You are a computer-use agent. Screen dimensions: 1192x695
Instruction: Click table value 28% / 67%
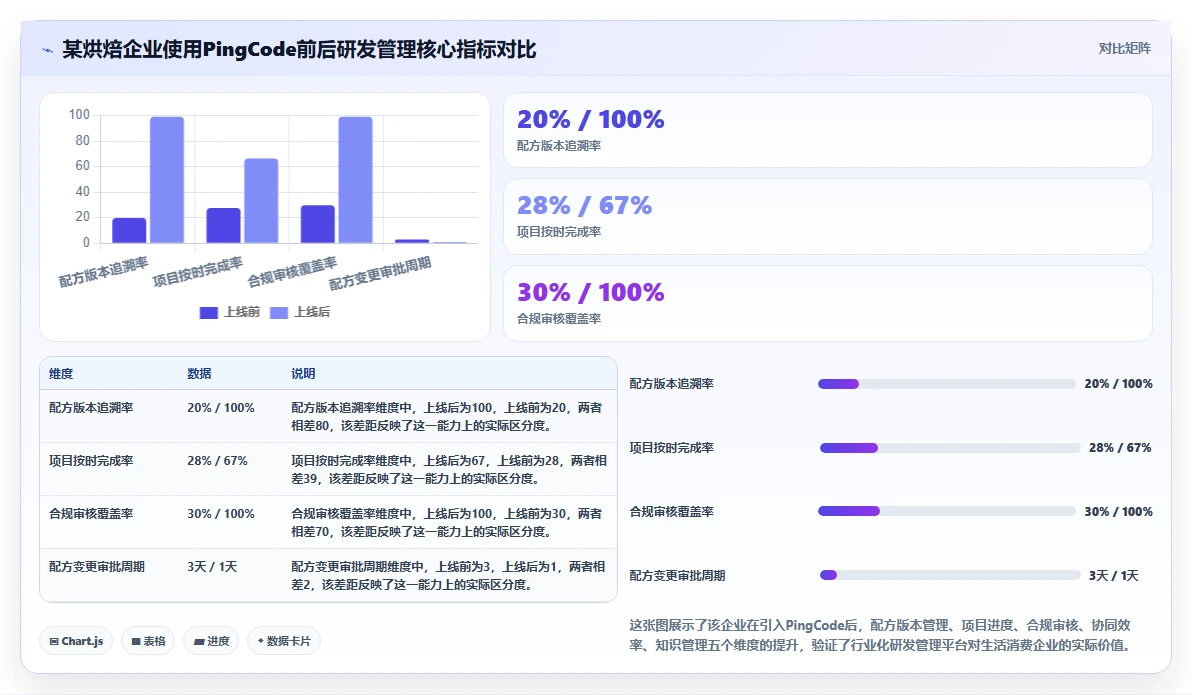217,461
